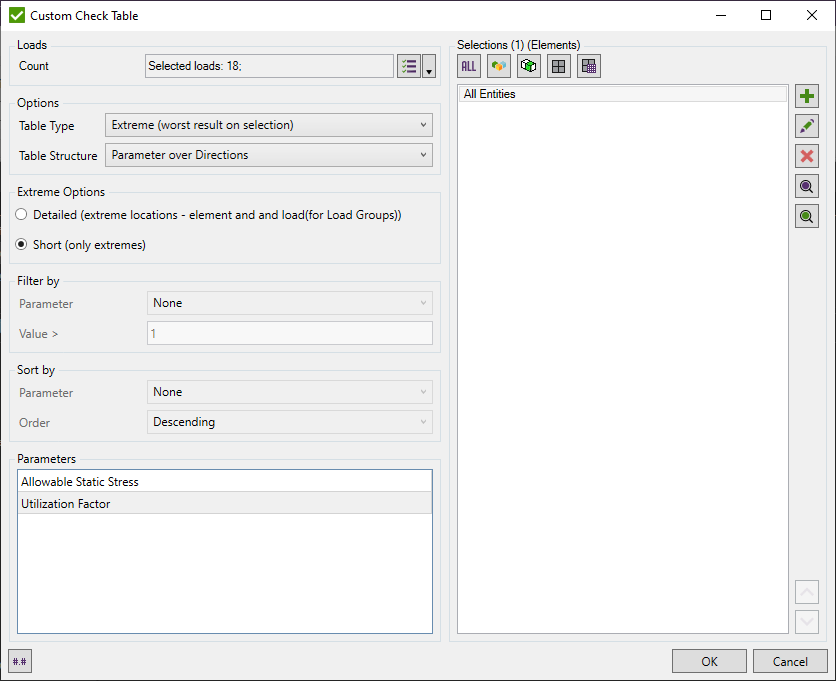Choose the Short only extremes option

21,244
